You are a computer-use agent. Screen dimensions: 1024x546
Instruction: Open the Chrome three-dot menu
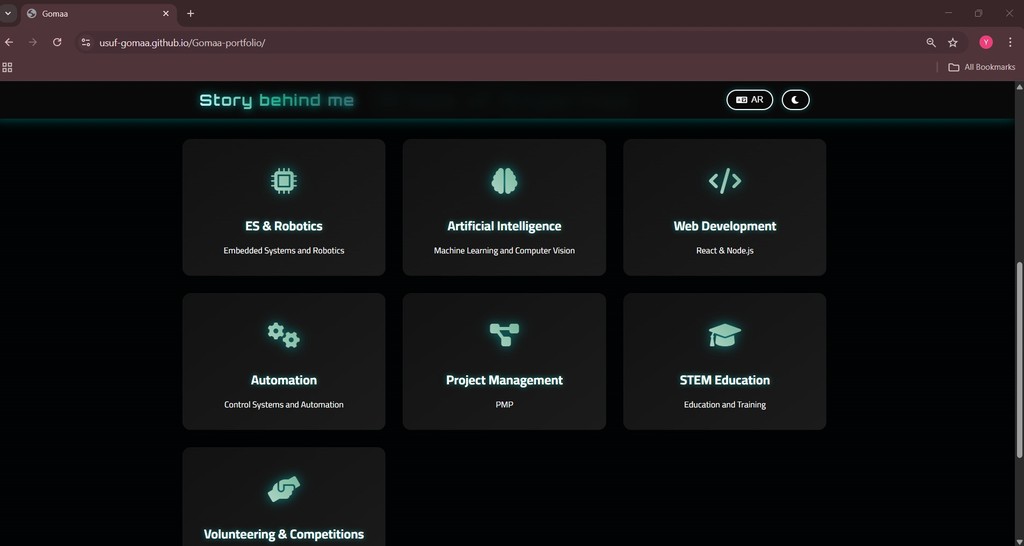pos(1010,42)
